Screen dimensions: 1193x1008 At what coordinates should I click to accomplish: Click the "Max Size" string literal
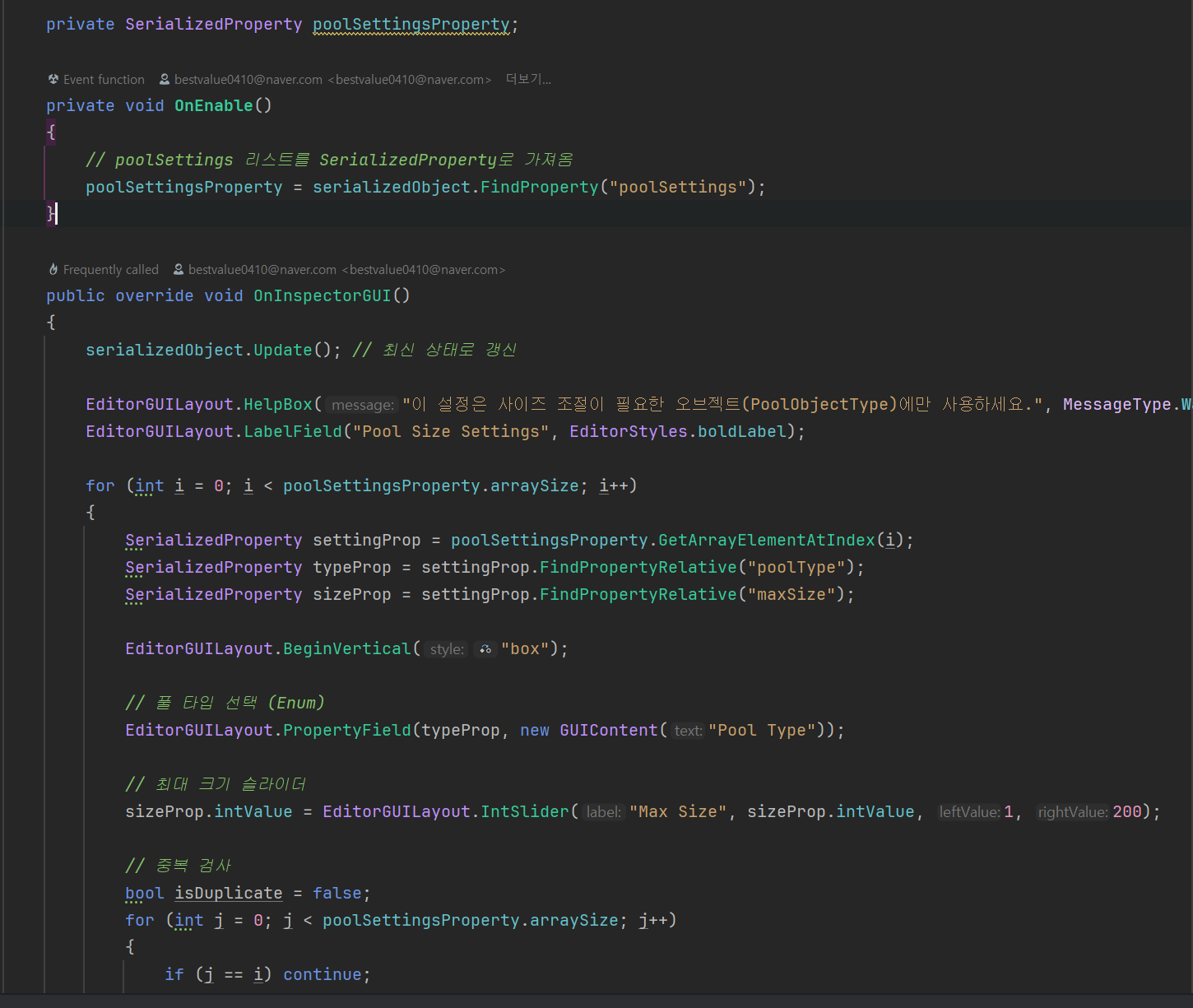[x=678, y=811]
